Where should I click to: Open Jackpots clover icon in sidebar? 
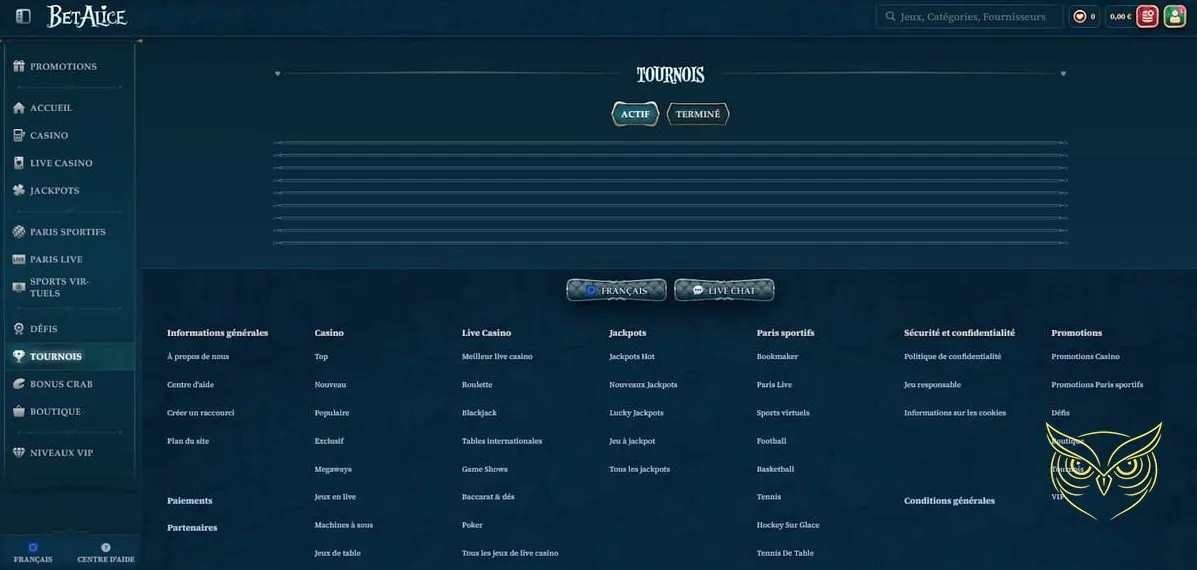click(x=19, y=190)
